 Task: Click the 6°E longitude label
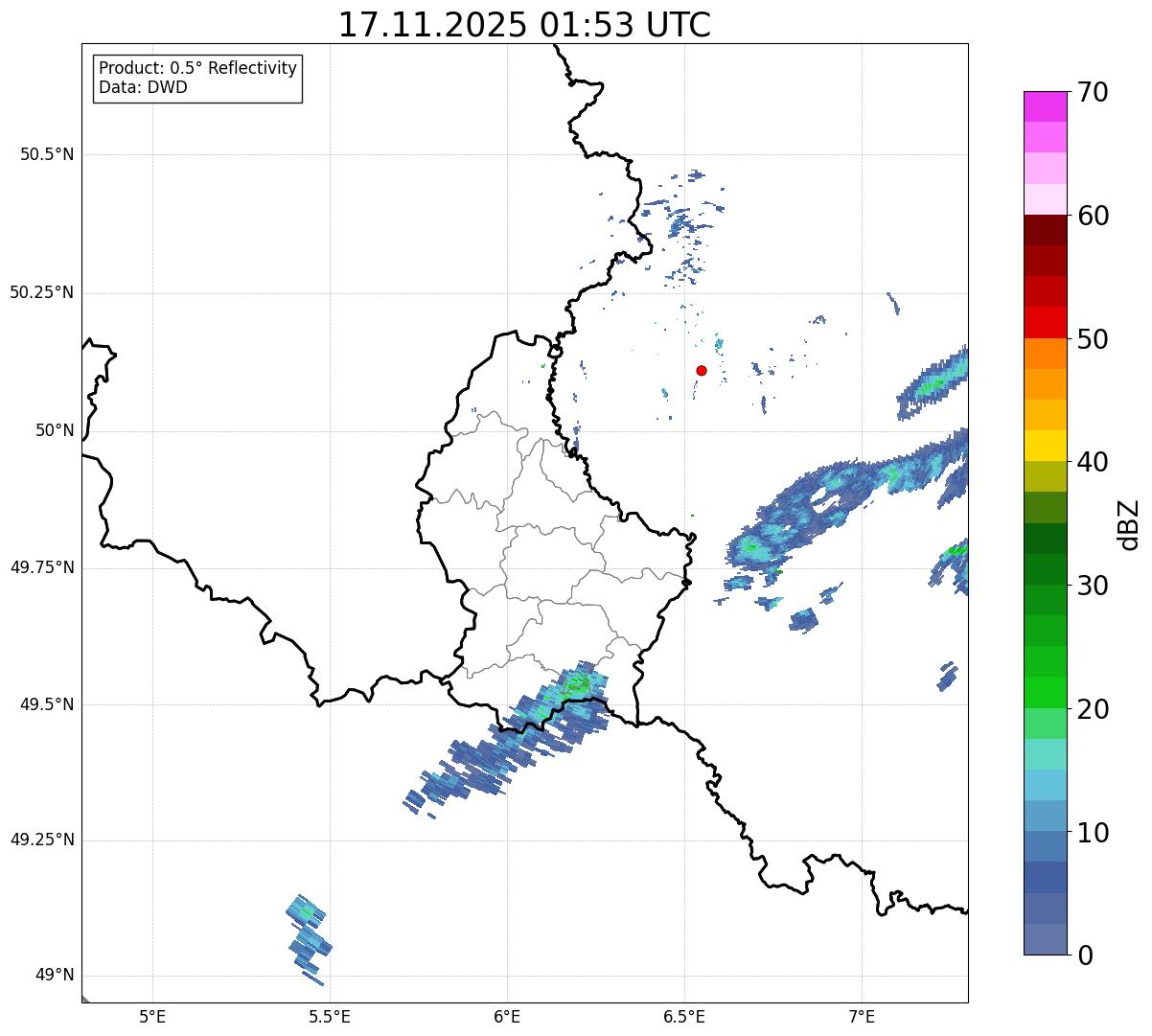[x=507, y=1016]
